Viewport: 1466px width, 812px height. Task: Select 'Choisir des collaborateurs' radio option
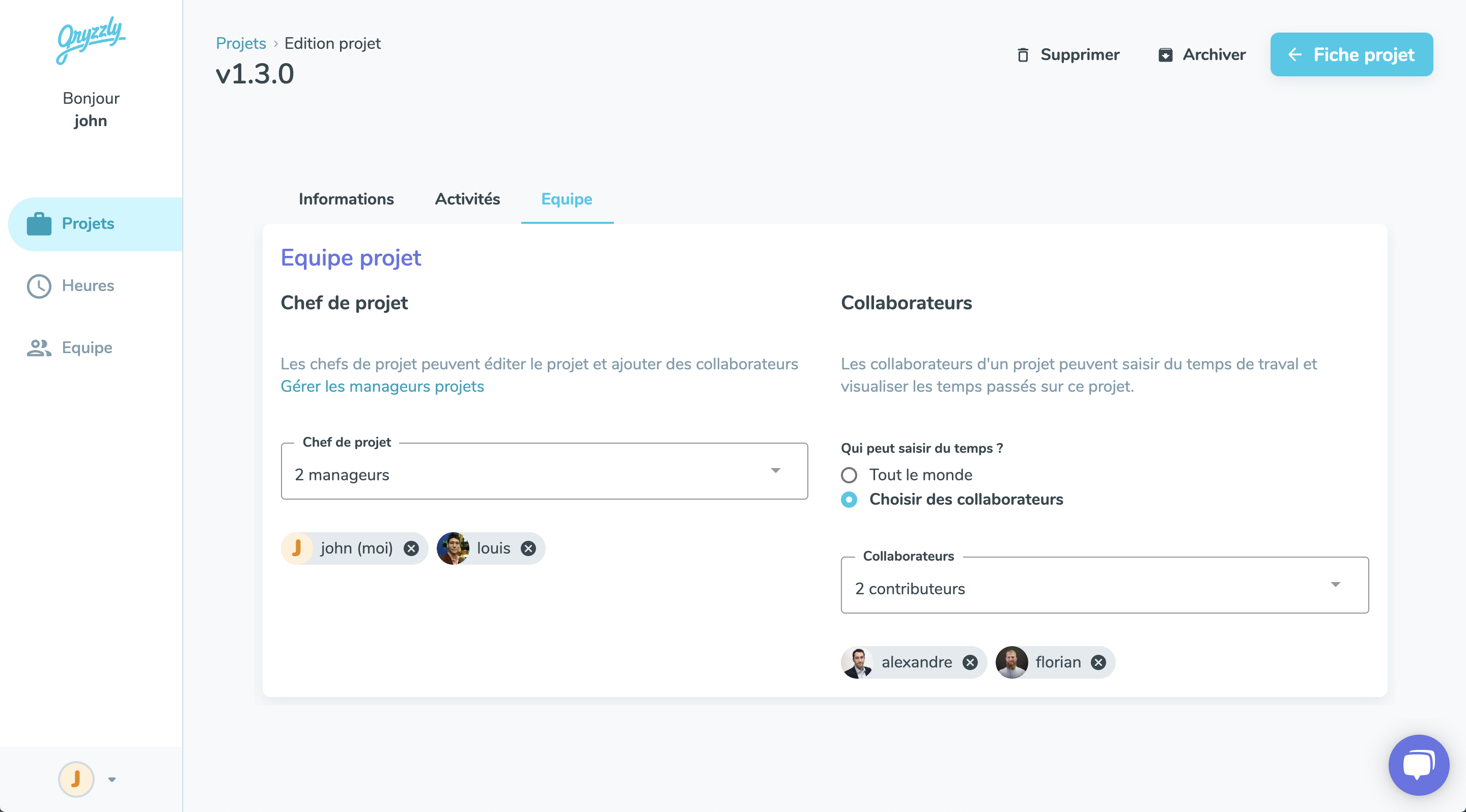(849, 499)
